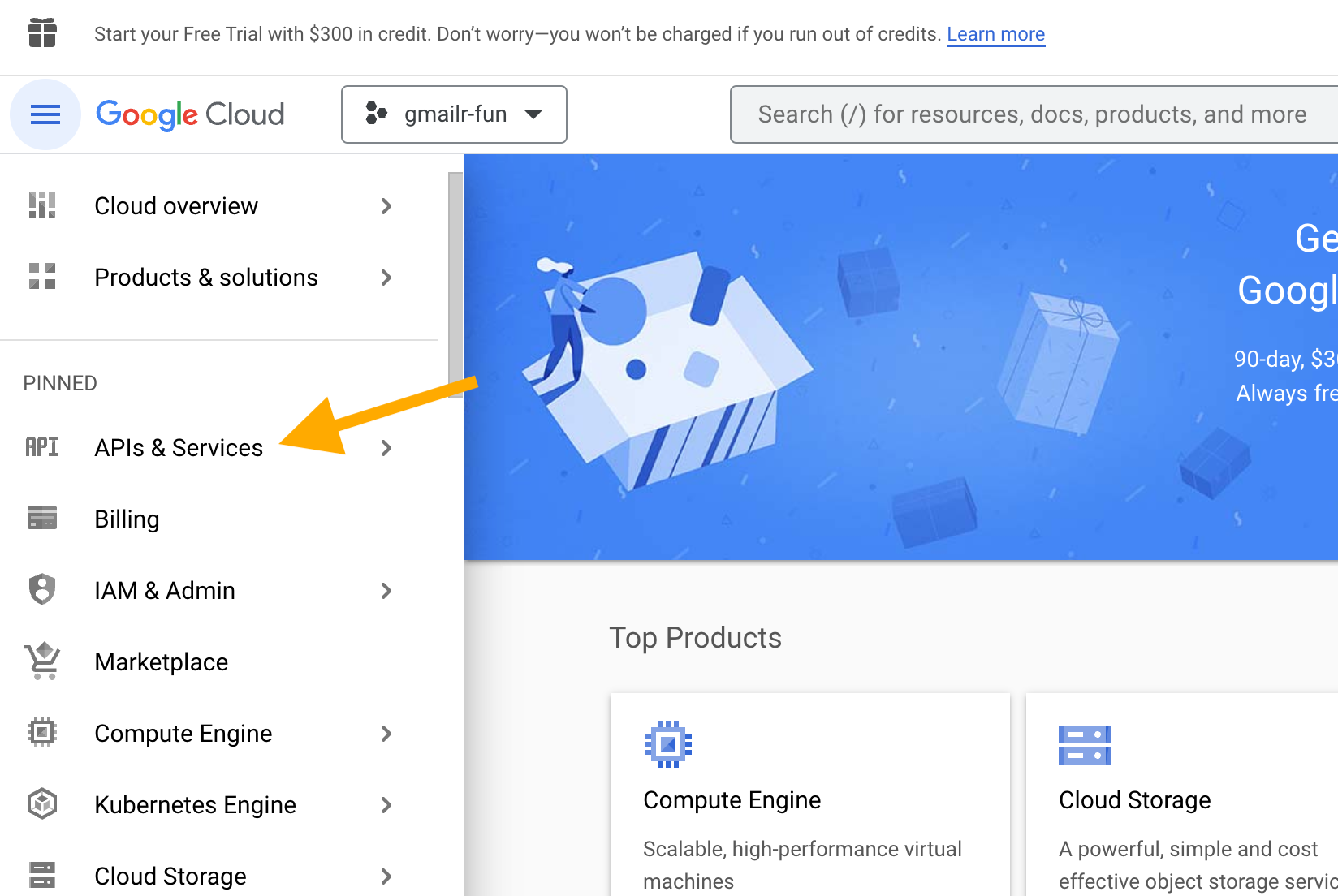1338x896 pixels.
Task: Click the Billing credit card icon
Action: (41, 519)
